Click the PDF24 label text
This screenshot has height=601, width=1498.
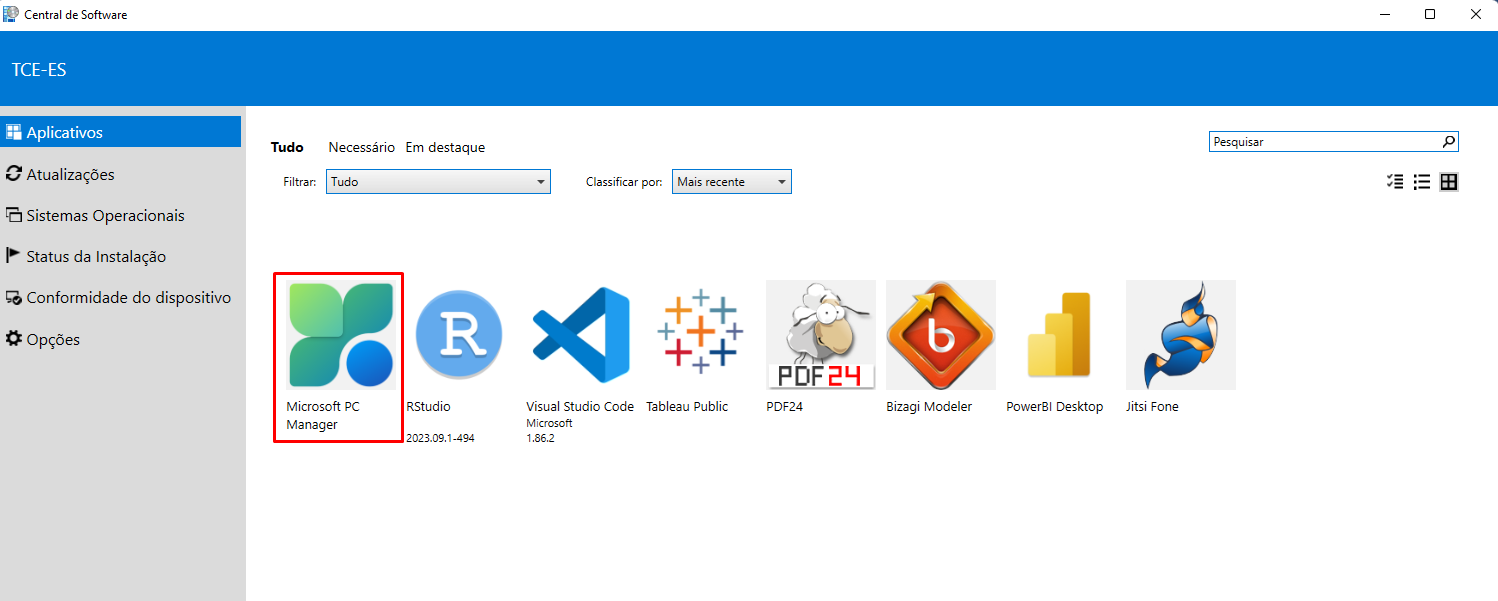click(785, 407)
